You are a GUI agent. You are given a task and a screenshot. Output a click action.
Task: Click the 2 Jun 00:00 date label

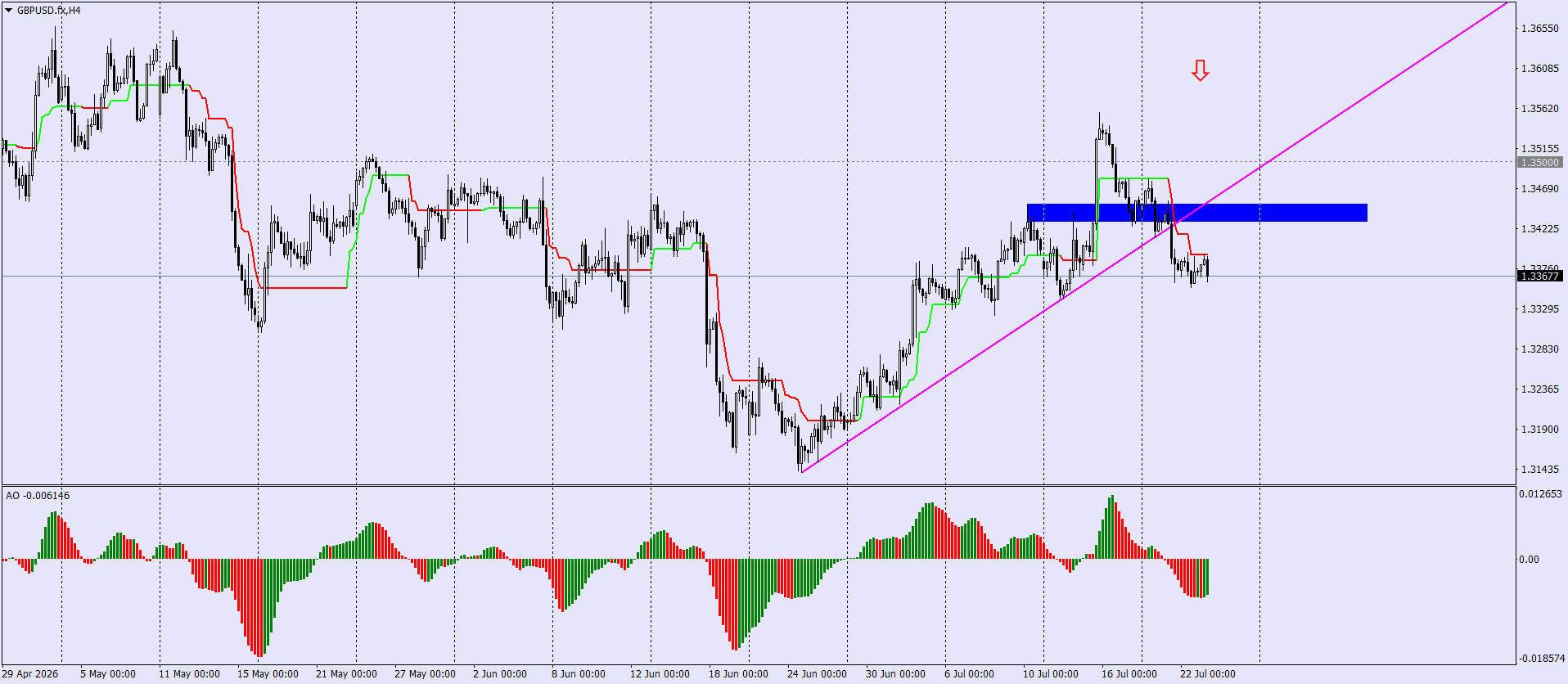coord(500,674)
